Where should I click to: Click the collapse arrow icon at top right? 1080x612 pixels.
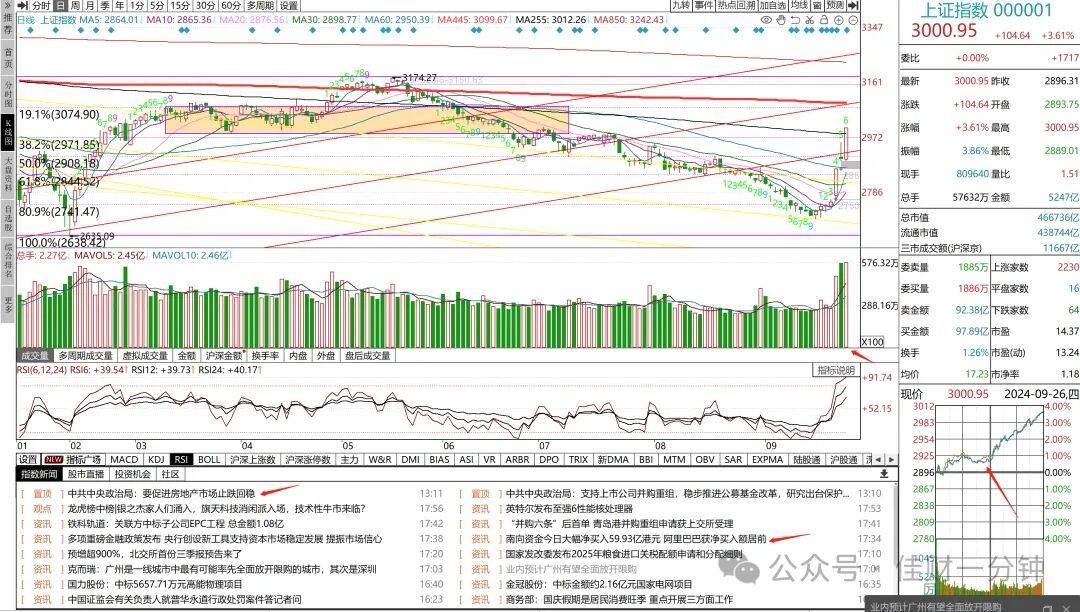(853, 6)
